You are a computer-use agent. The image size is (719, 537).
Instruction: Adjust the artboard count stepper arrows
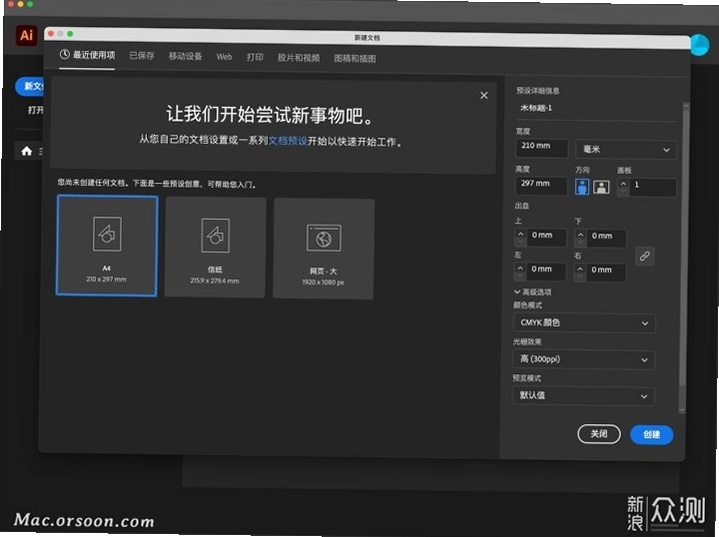click(x=623, y=188)
